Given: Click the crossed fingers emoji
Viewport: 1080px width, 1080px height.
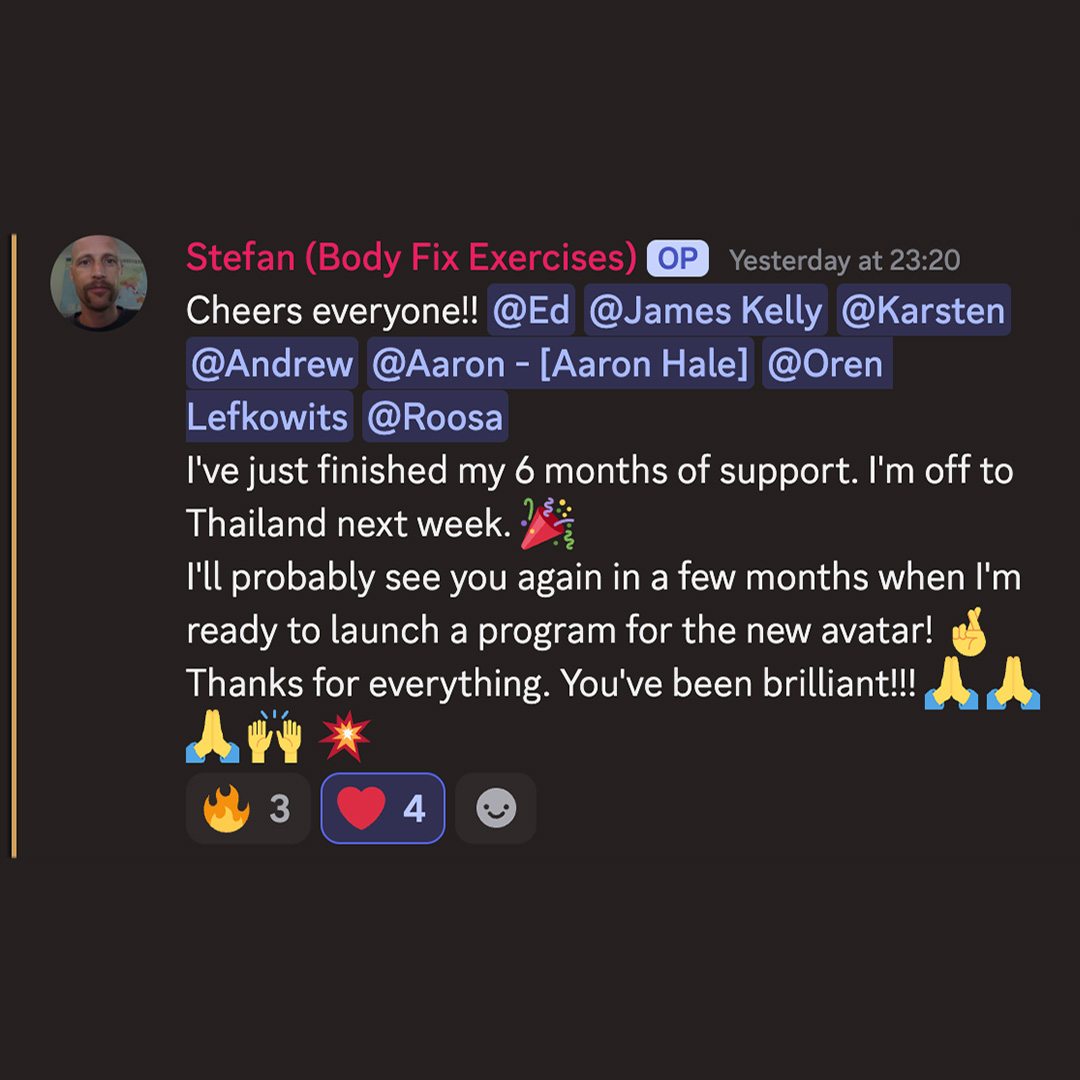Looking at the screenshot, I should coord(968,631).
